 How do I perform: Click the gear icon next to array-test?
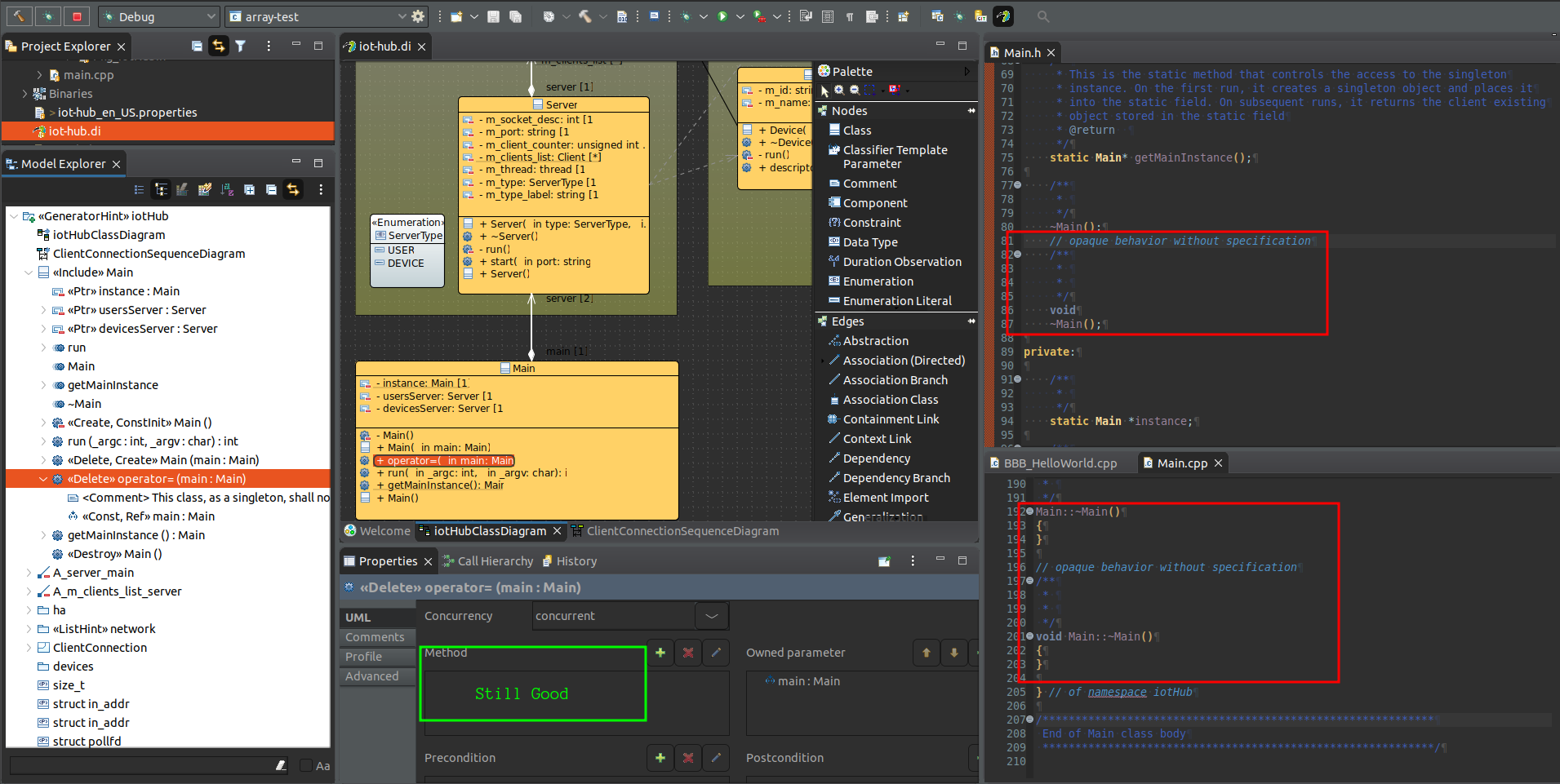click(418, 16)
